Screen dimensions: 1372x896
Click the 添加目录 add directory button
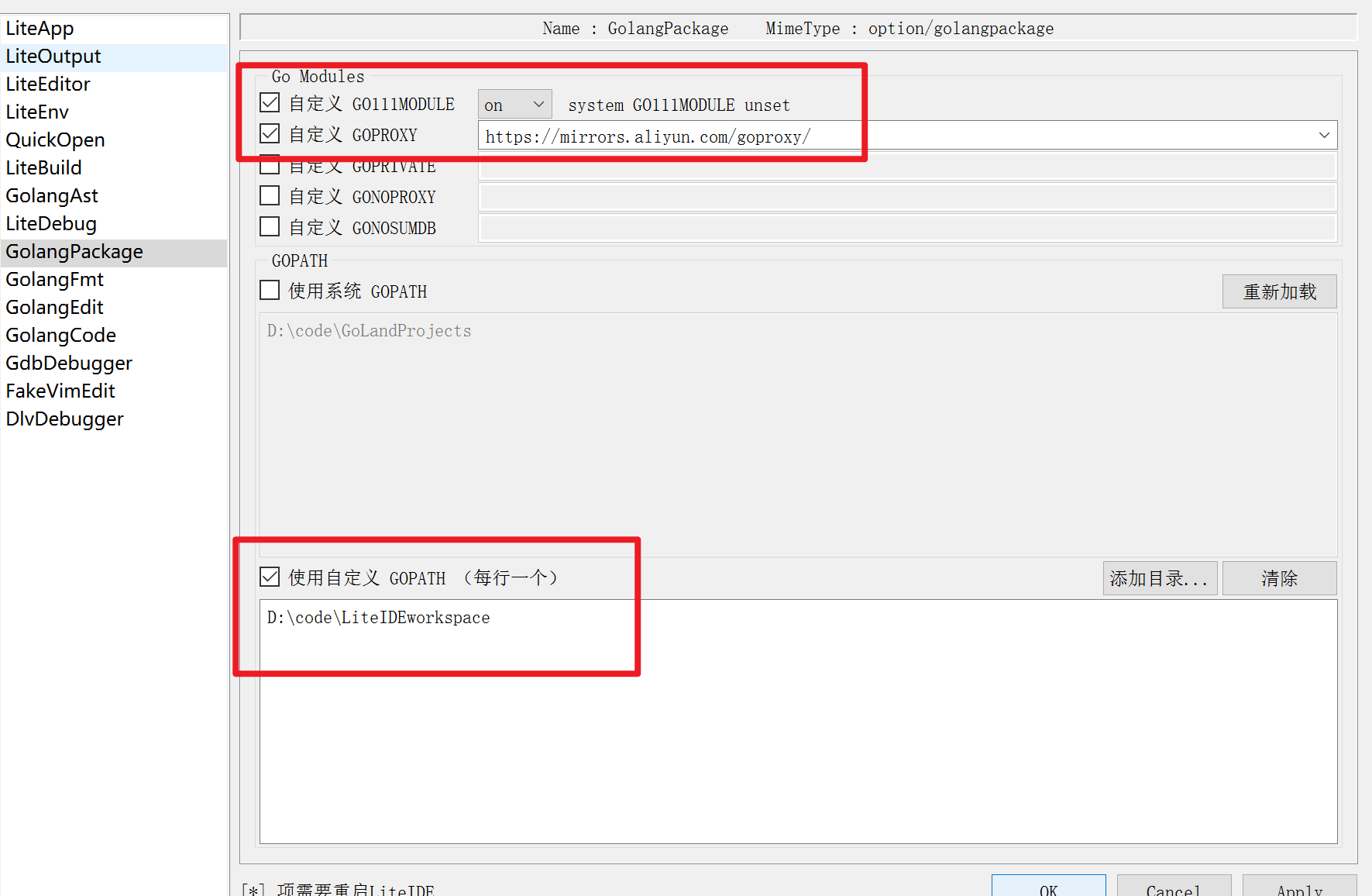(1159, 577)
